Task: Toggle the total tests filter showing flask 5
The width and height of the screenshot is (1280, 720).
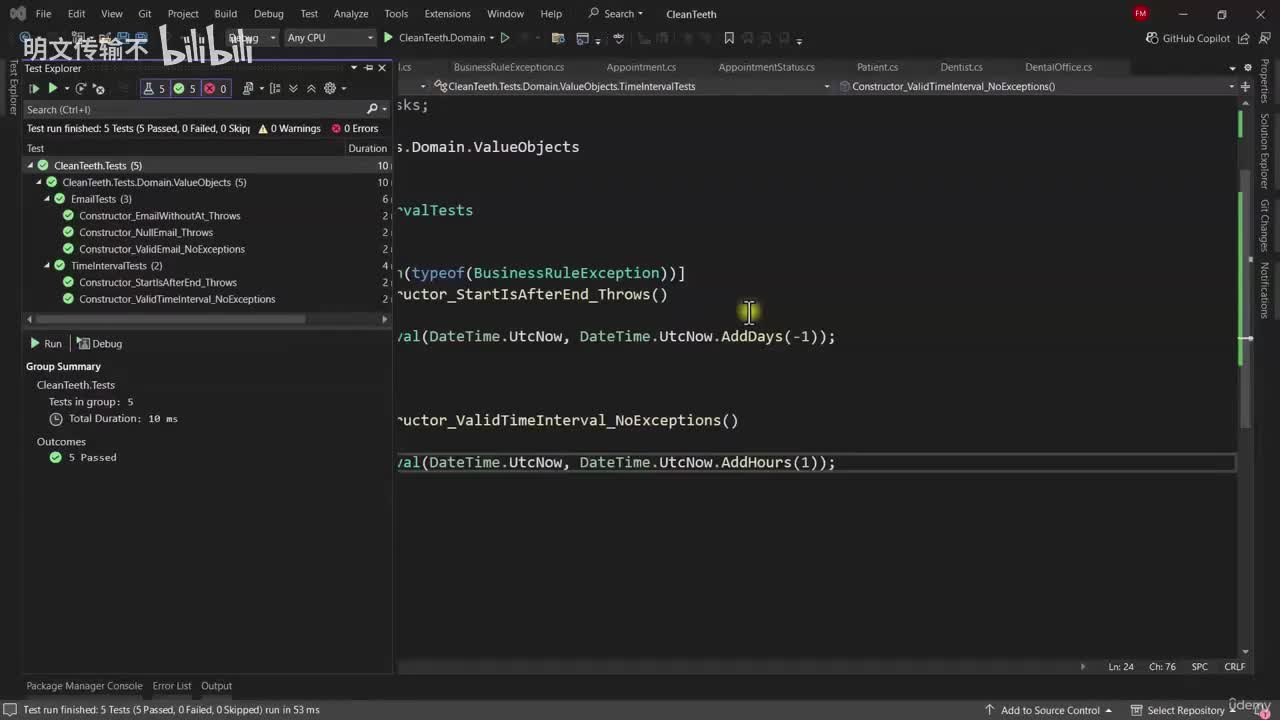Action: point(154,88)
